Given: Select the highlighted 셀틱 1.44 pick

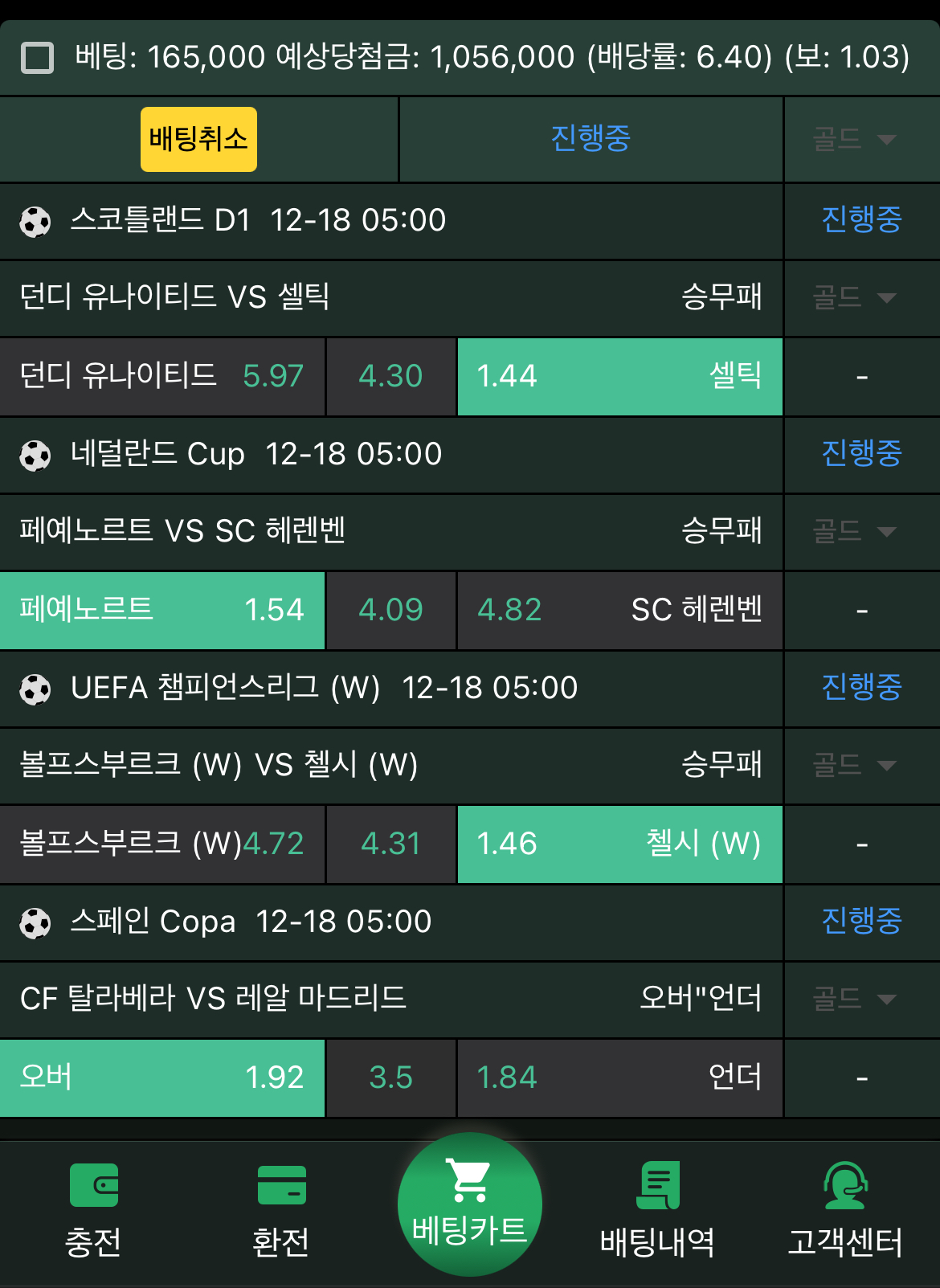Looking at the screenshot, I should point(619,376).
